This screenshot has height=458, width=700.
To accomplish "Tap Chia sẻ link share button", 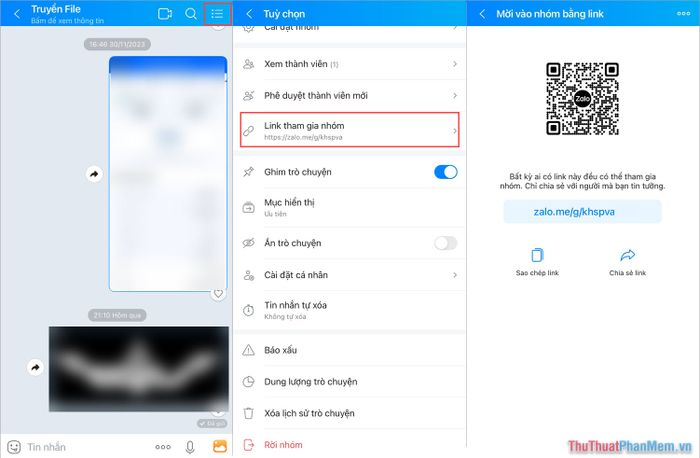I will (627, 262).
